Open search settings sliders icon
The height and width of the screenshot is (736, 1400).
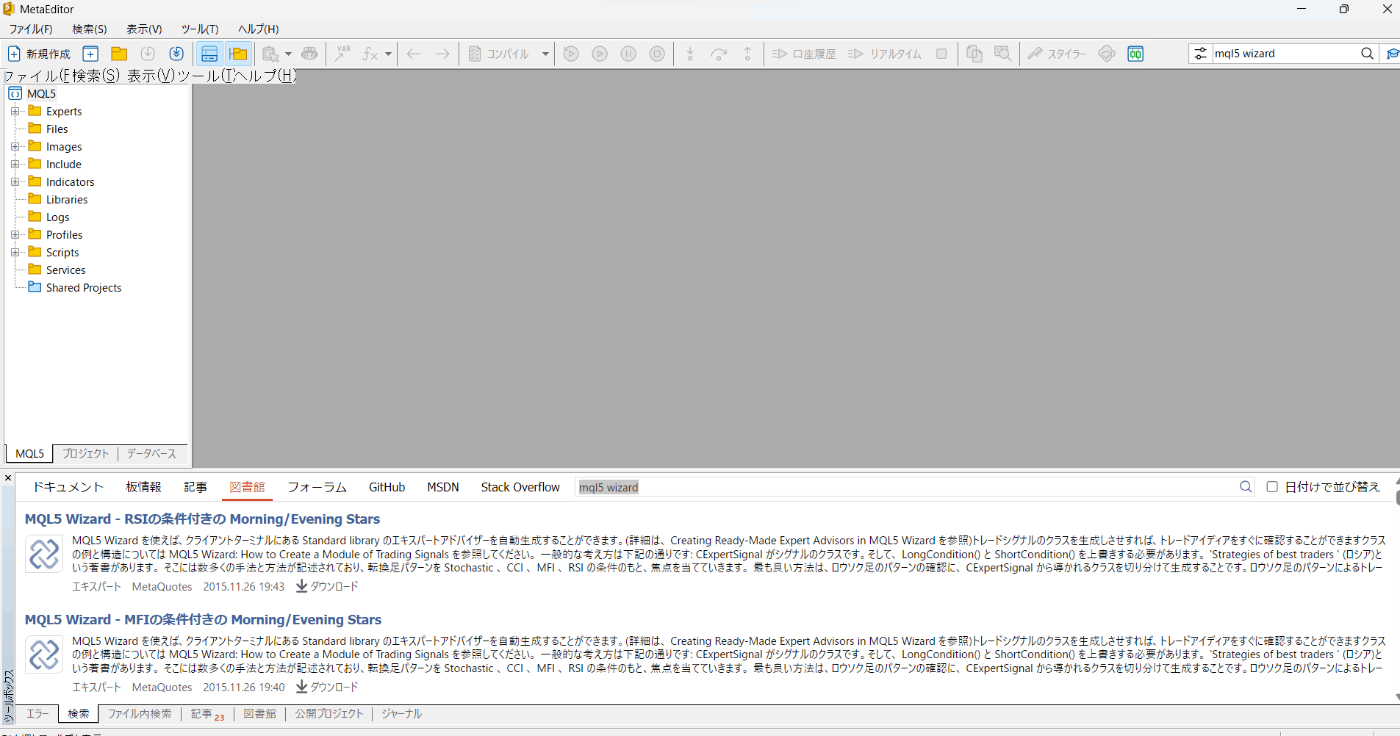point(1201,54)
